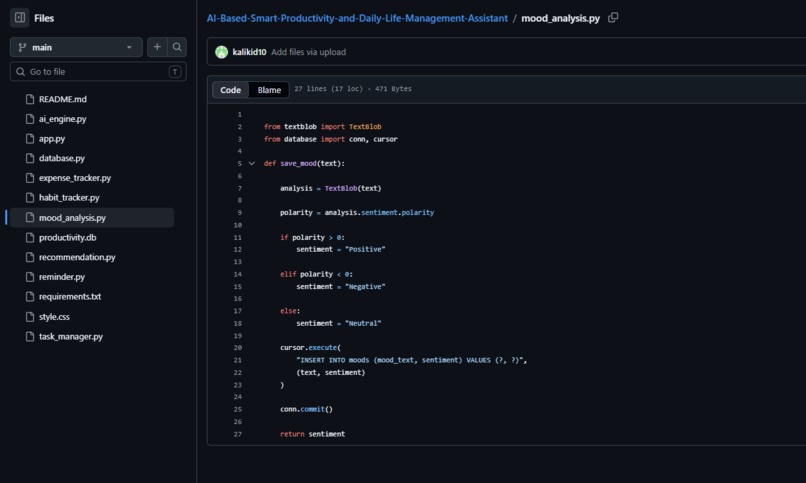Click the git branch icon beside main
This screenshot has height=483, width=806.
pos(22,47)
